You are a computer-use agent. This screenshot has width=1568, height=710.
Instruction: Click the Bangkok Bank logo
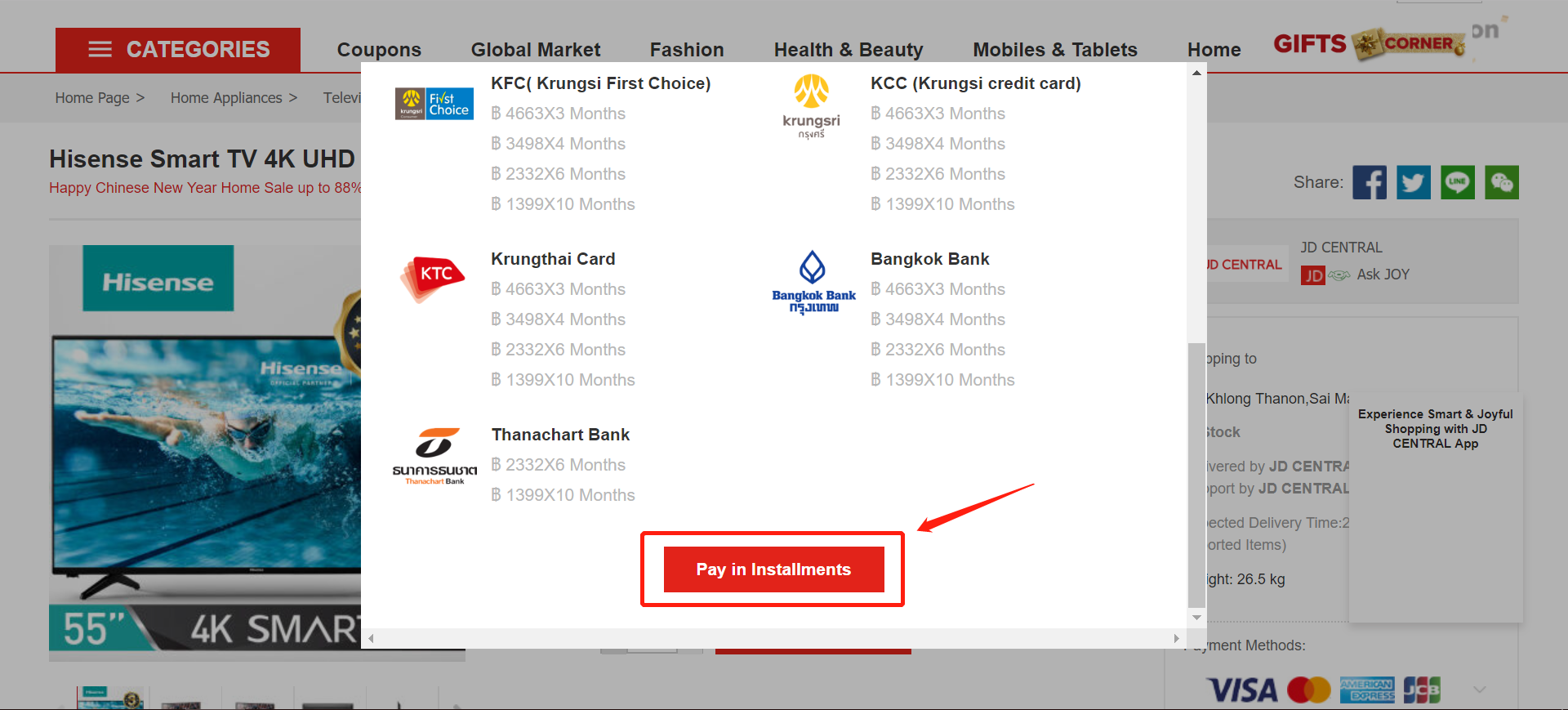[813, 282]
